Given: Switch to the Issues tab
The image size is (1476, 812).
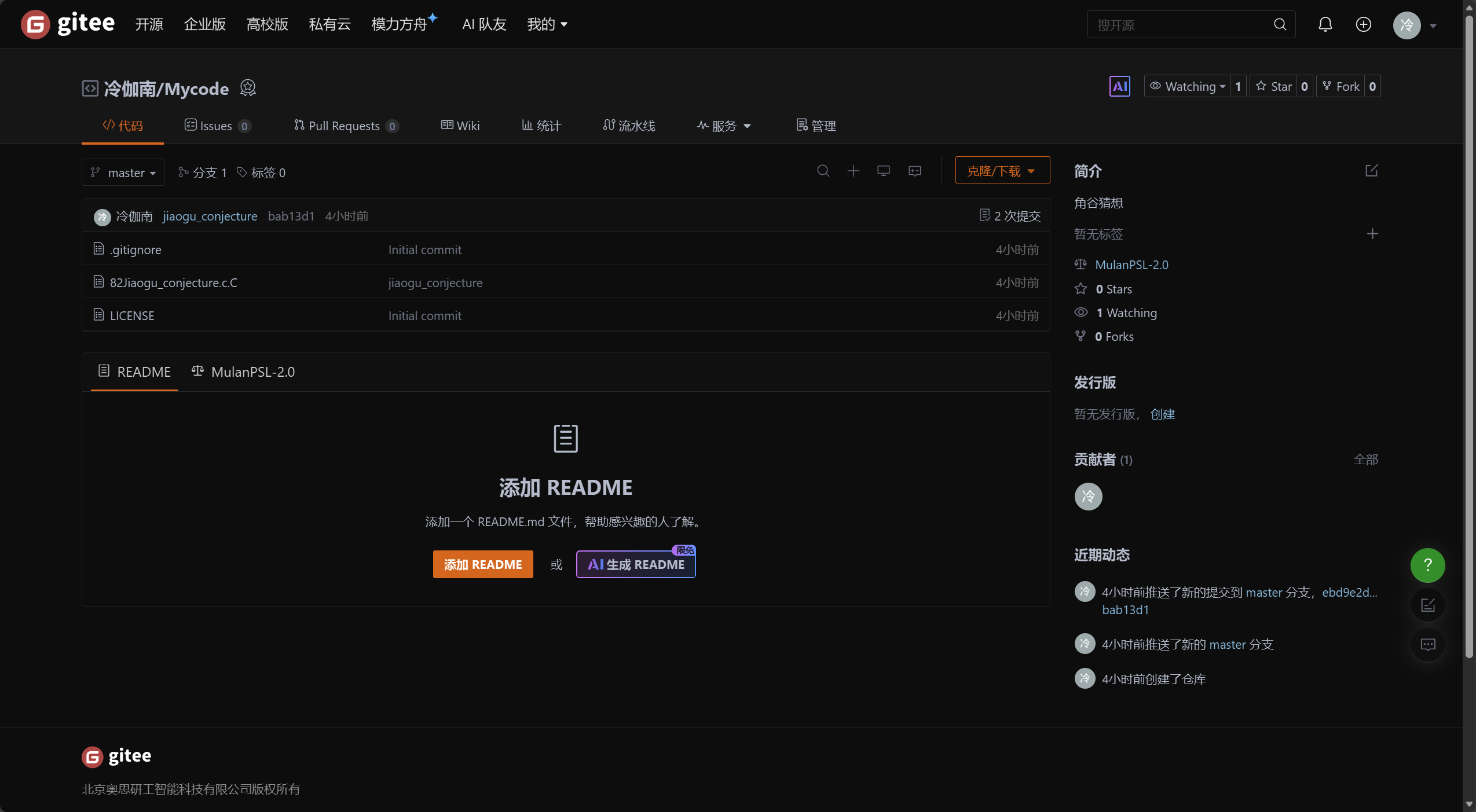Looking at the screenshot, I should [217, 126].
